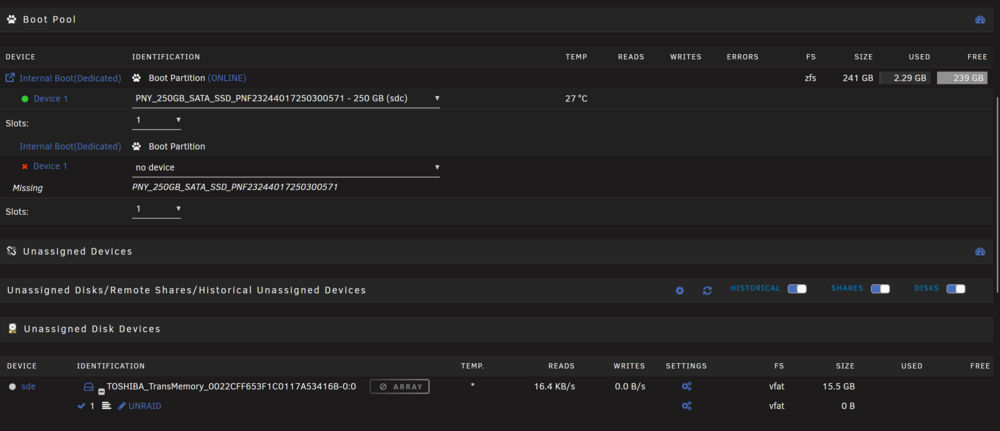
Task: Click the ERRORS column header
Action: pyautogui.click(x=742, y=57)
